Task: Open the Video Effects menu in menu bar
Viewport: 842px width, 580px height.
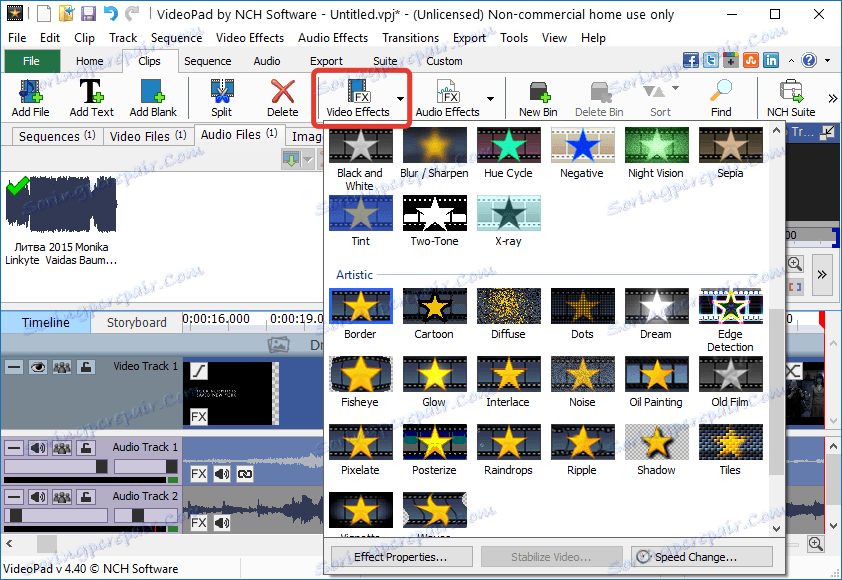Action: [x=250, y=38]
